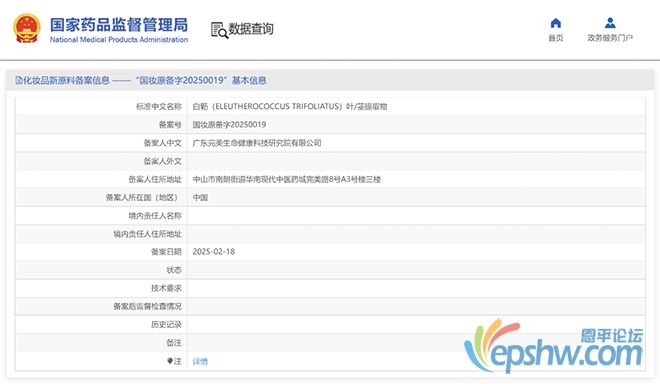Open the 首页 home icon

[556, 23]
